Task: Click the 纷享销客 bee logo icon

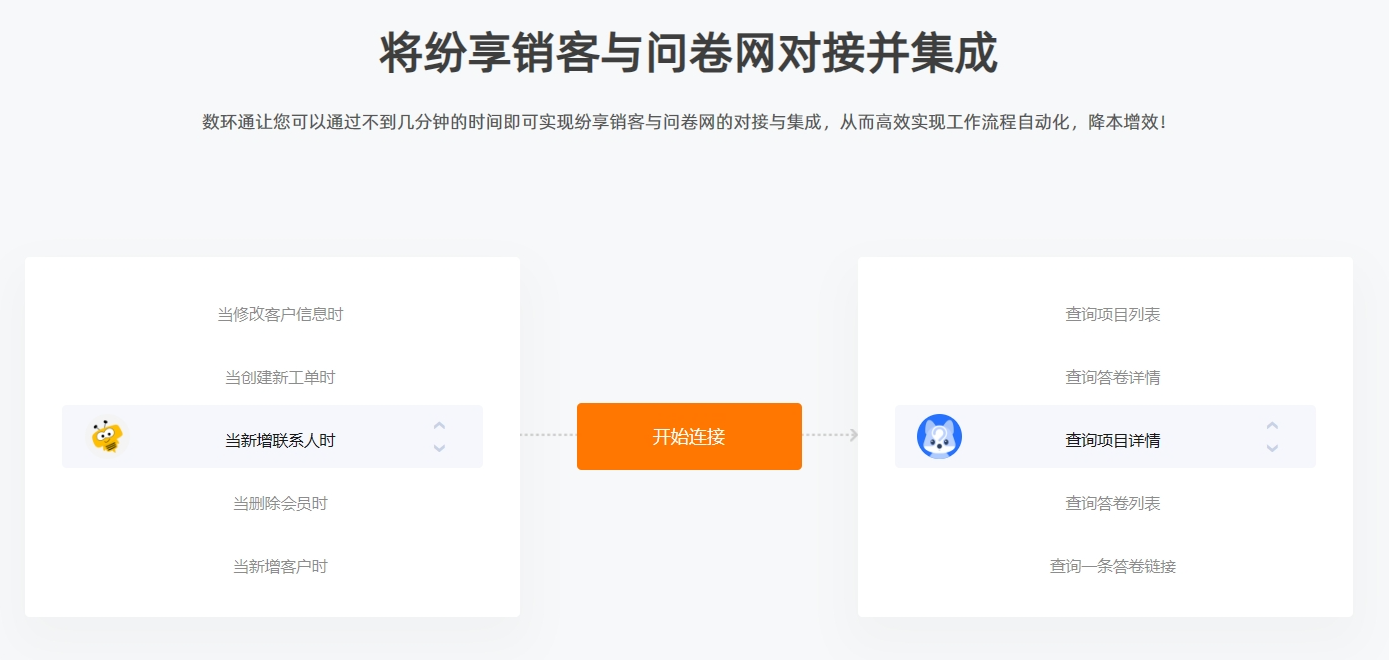Action: click(x=107, y=437)
